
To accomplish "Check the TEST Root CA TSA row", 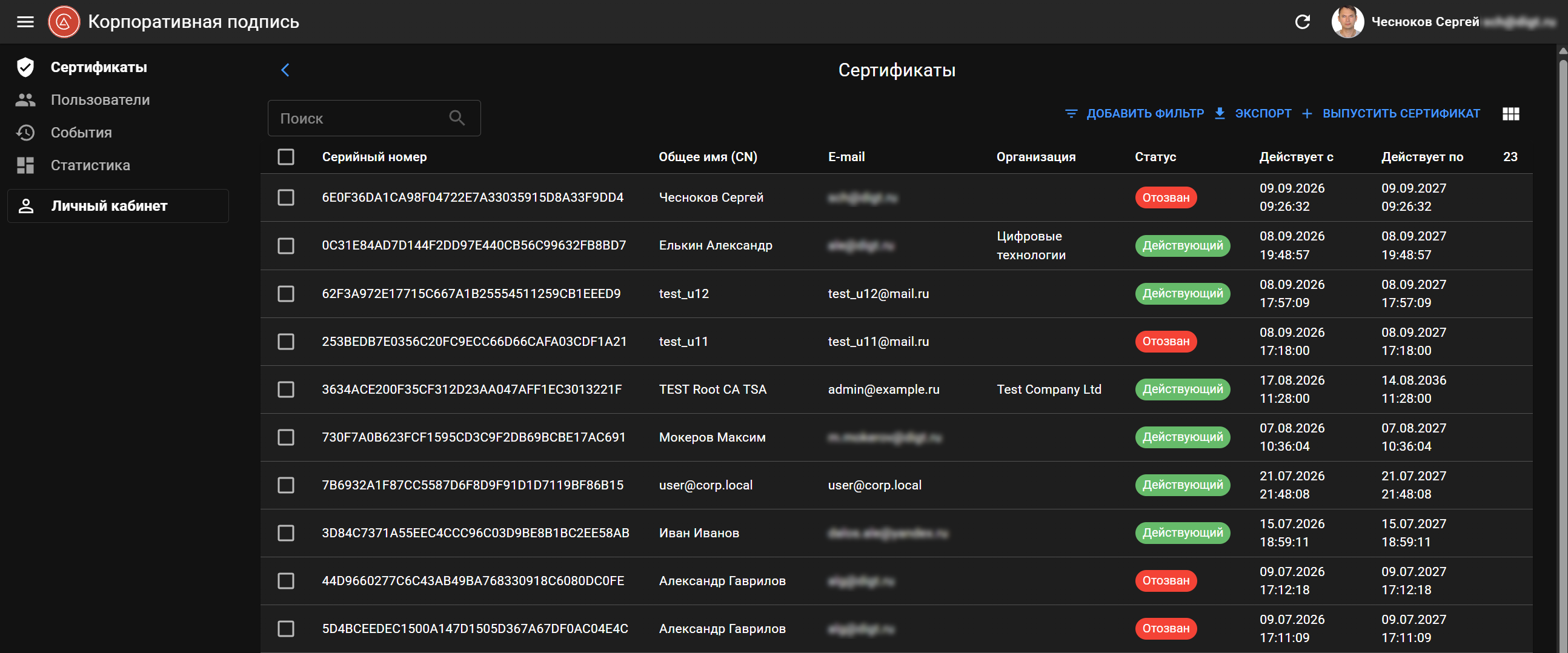I will [x=285, y=389].
